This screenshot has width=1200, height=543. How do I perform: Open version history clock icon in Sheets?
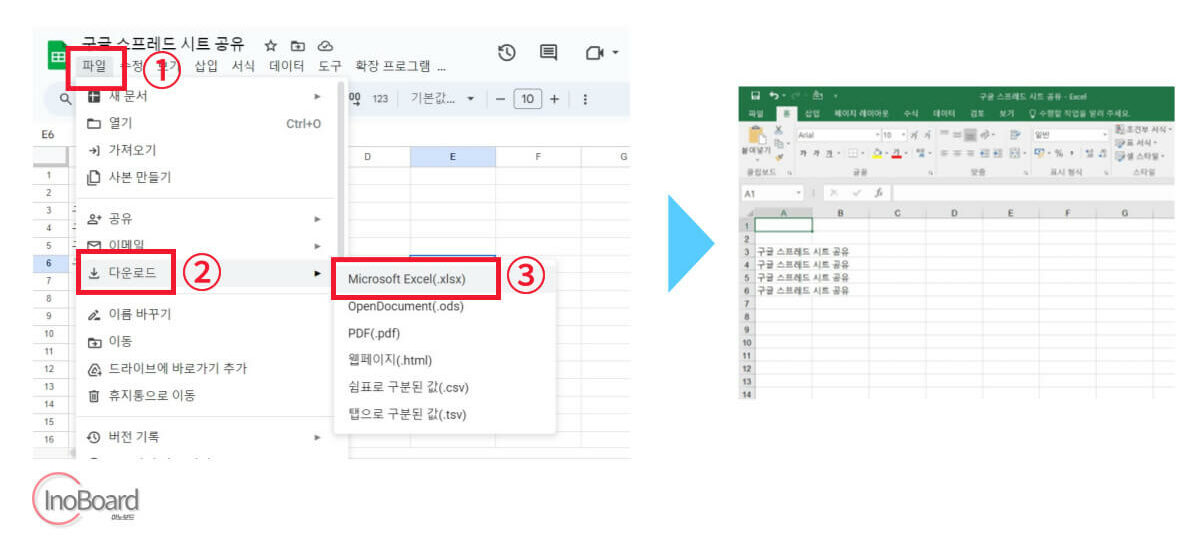coord(507,52)
